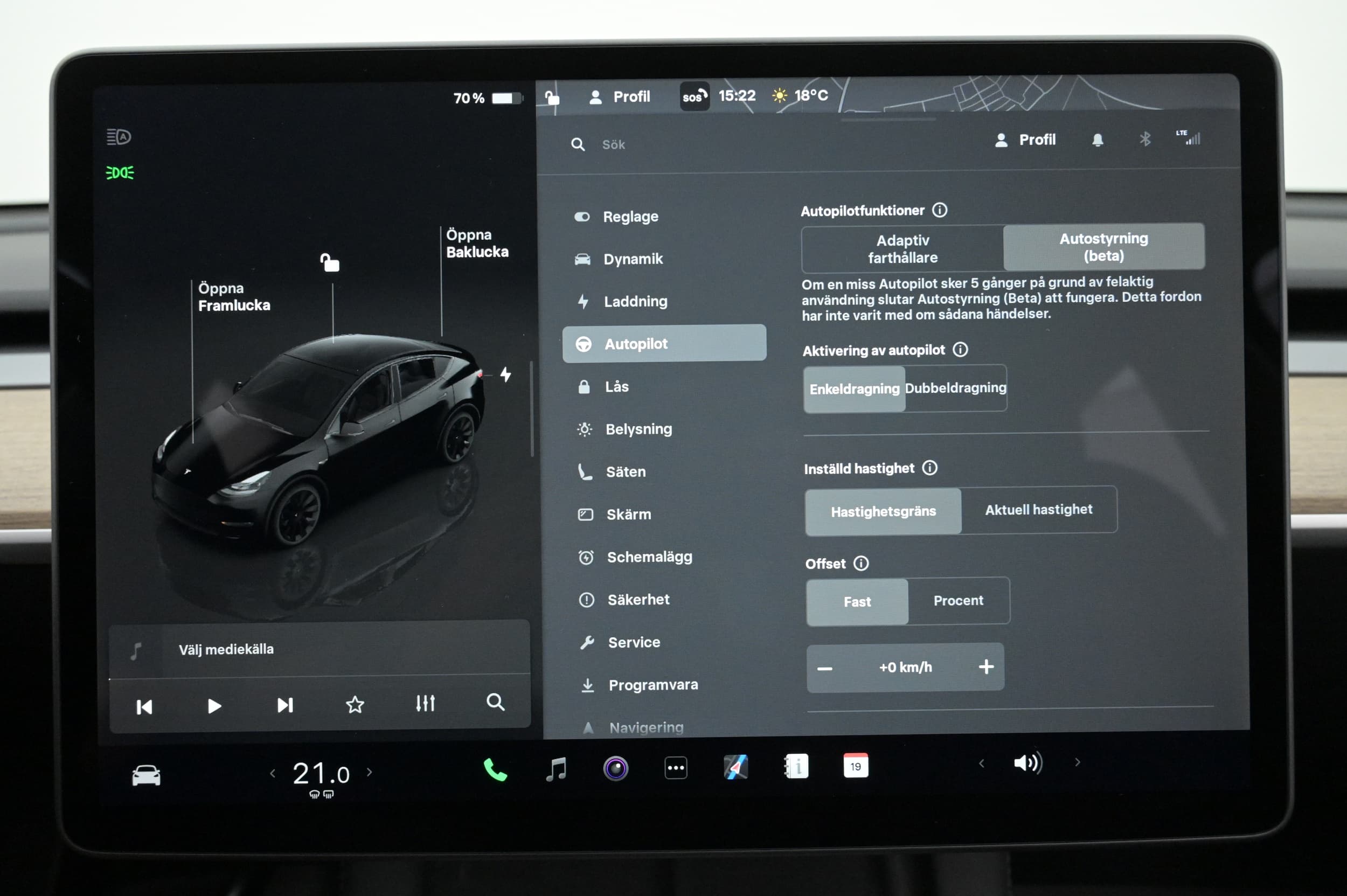Show info about Autopilotfunktioner
Viewport: 1347px width, 896px height.
pyautogui.click(x=940, y=210)
